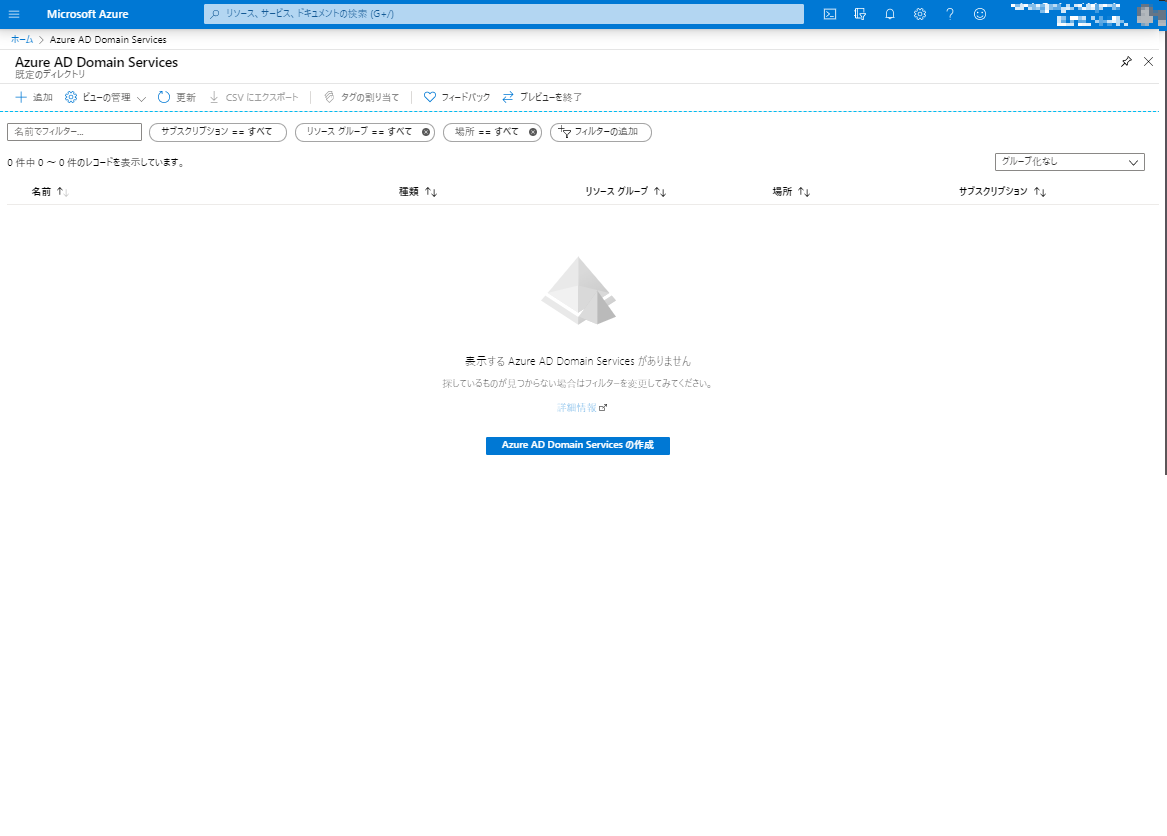Refresh the list with 更新
This screenshot has height=836, width=1167.
click(x=177, y=97)
